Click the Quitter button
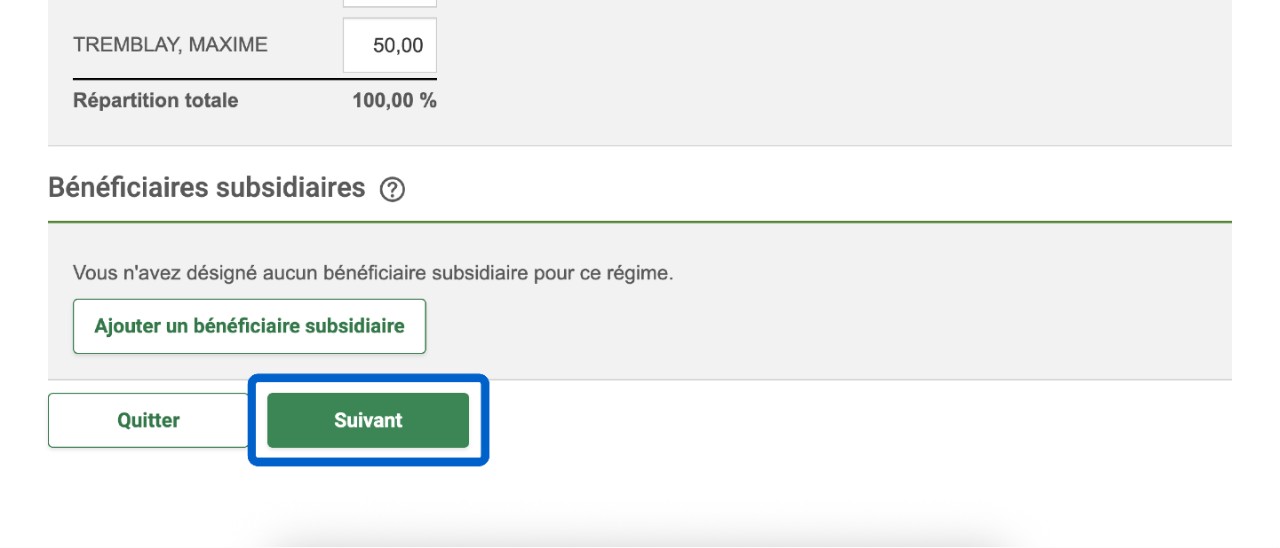The image size is (1280, 548). tap(148, 420)
